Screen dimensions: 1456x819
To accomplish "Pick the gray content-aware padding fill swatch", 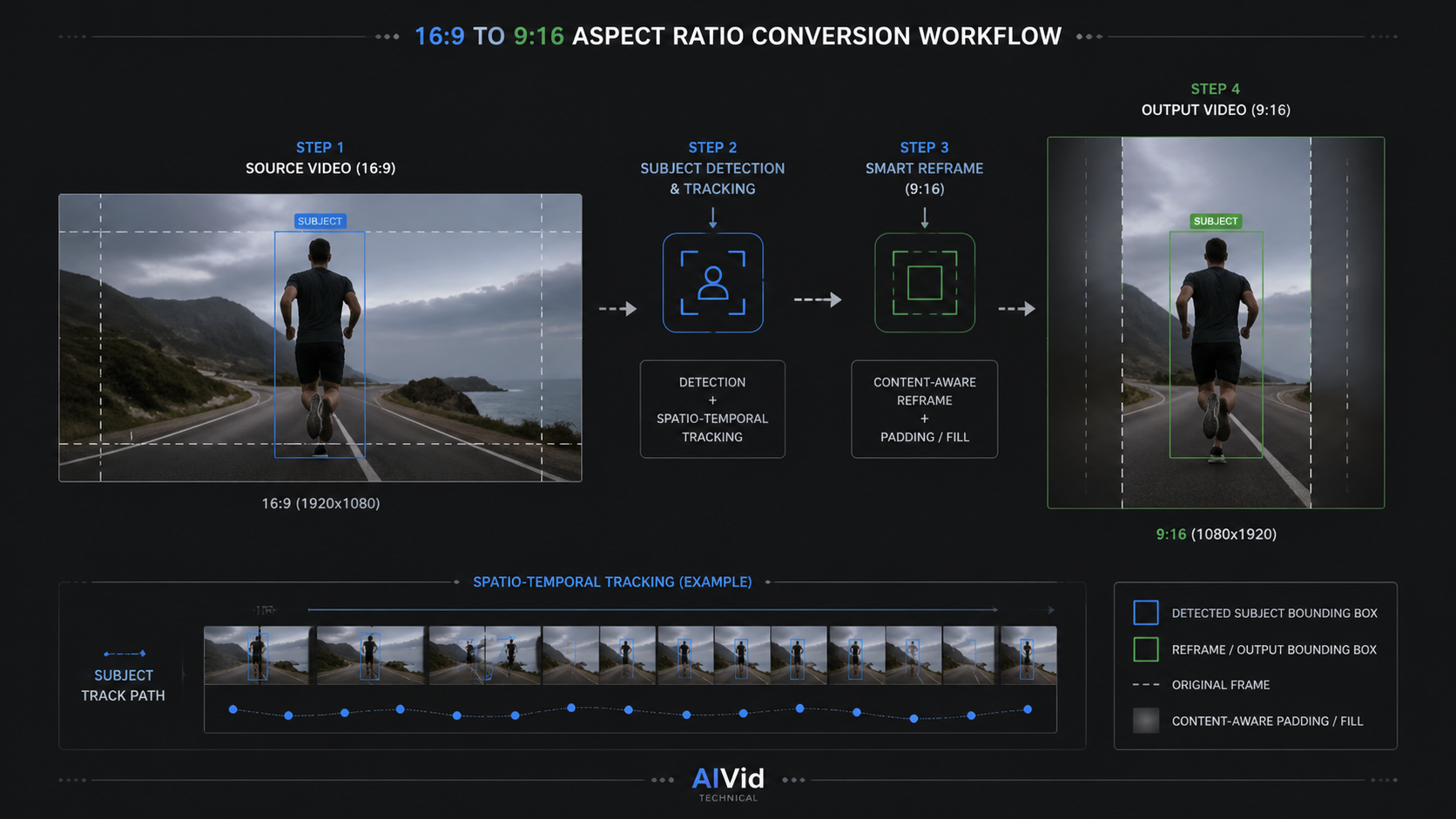I will (x=1145, y=721).
